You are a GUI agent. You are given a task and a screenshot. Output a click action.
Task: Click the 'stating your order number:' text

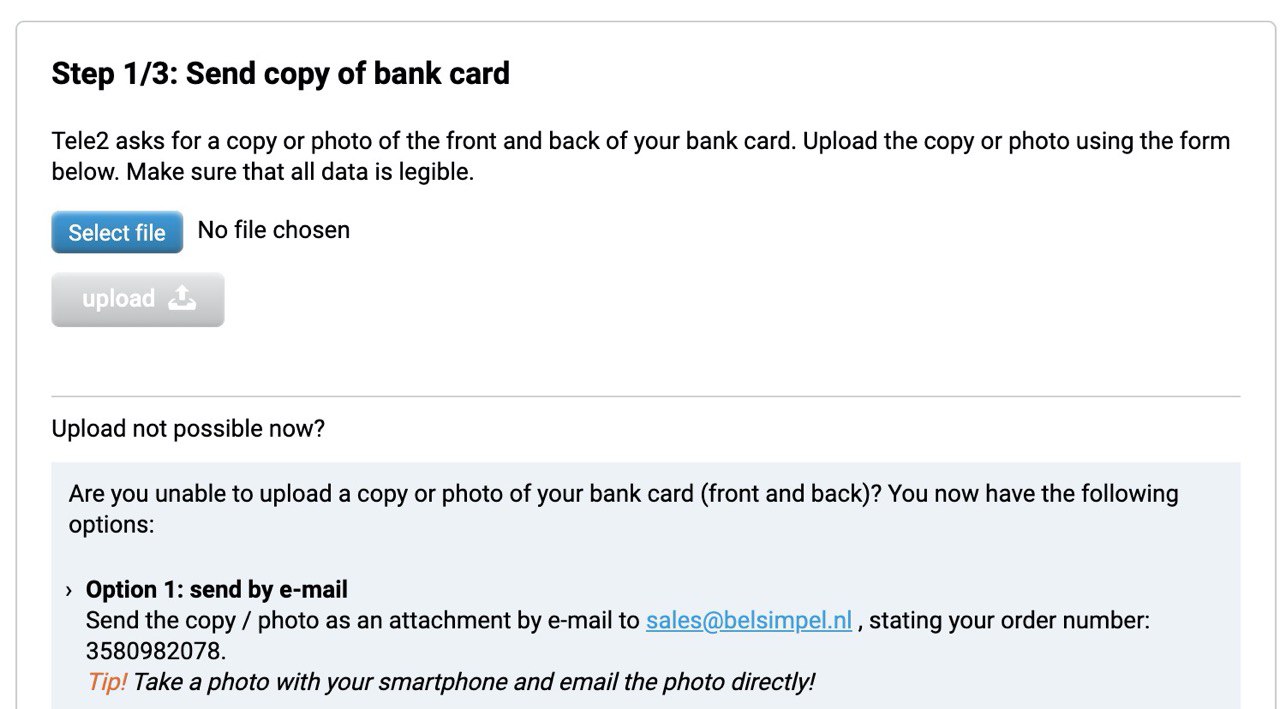[1010, 620]
